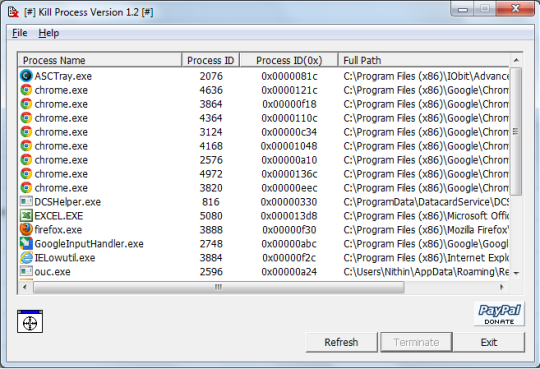Open the Help menu
The width and height of the screenshot is (540, 369).
(49, 33)
